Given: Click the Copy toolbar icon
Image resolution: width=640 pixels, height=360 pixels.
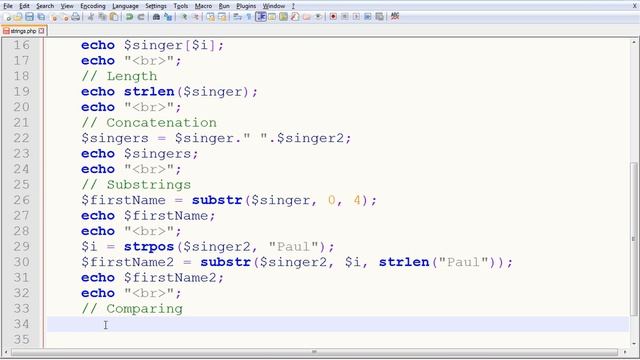Looking at the screenshot, I should (x=102, y=17).
